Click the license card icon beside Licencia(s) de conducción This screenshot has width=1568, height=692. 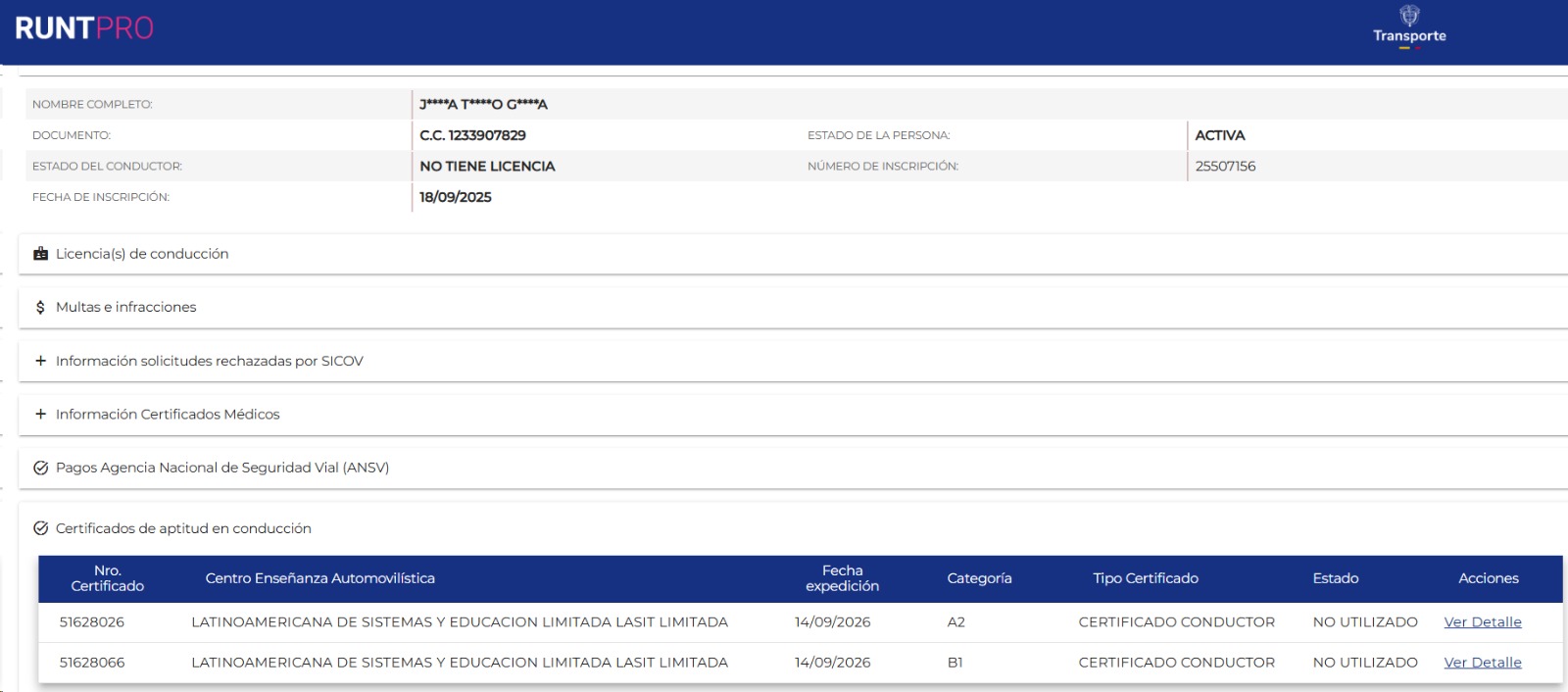(40, 254)
